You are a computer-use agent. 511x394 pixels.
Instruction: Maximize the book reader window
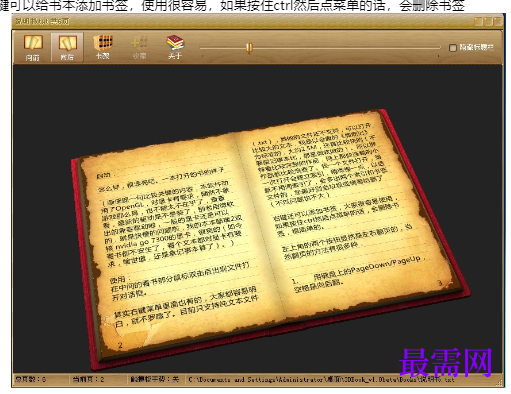point(488,21)
